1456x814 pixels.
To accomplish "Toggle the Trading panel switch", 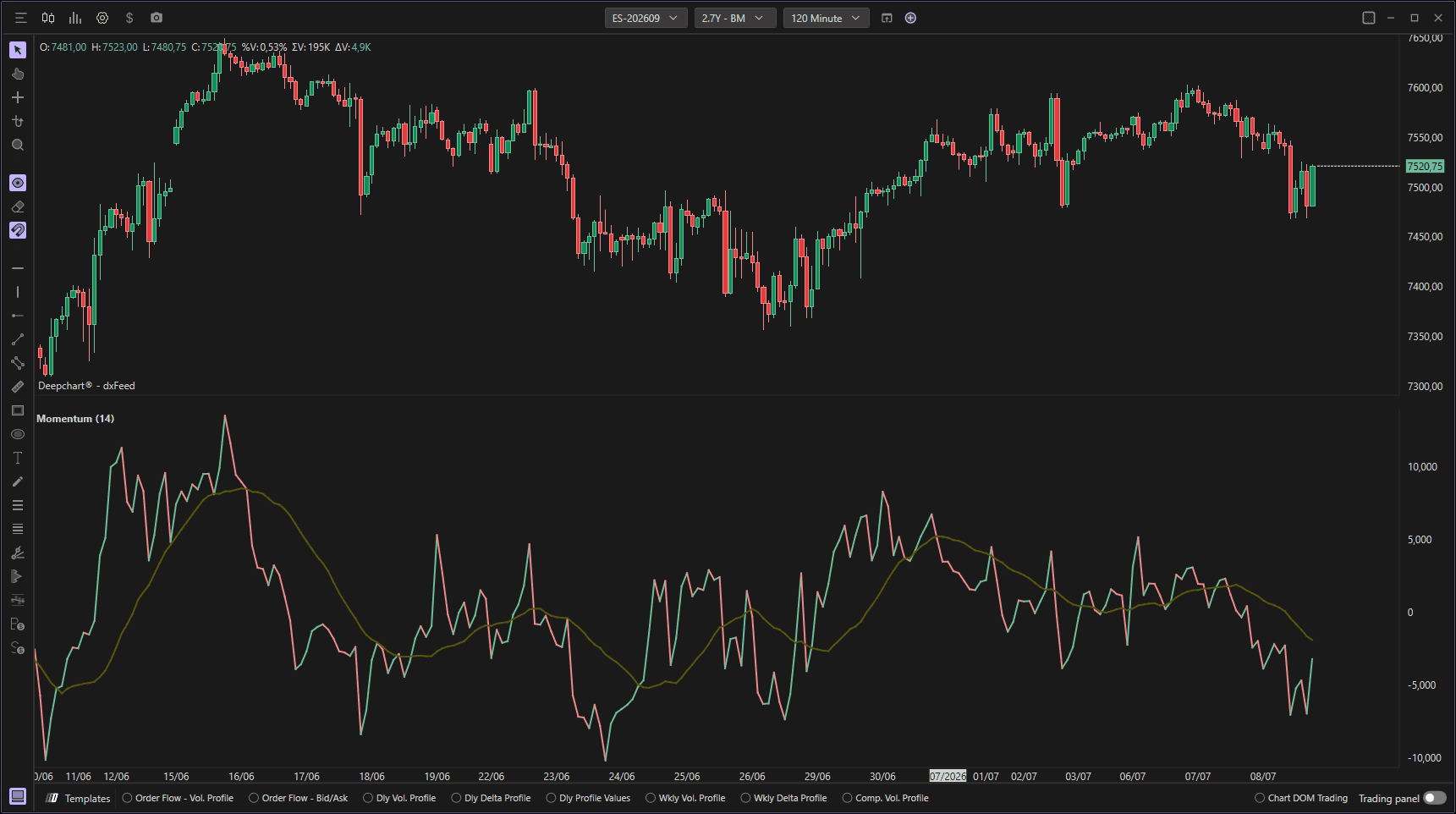I will point(1435,798).
